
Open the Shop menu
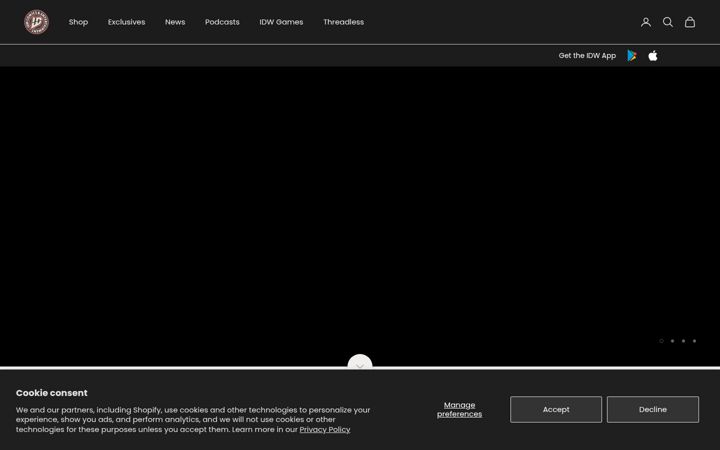point(78,22)
